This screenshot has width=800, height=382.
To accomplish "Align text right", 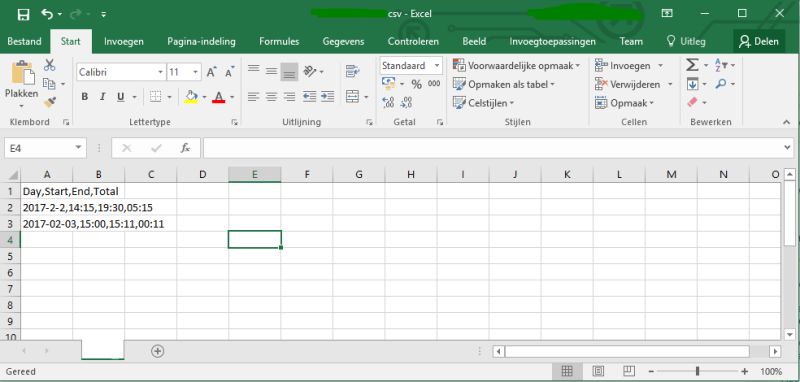I will click(x=289, y=96).
